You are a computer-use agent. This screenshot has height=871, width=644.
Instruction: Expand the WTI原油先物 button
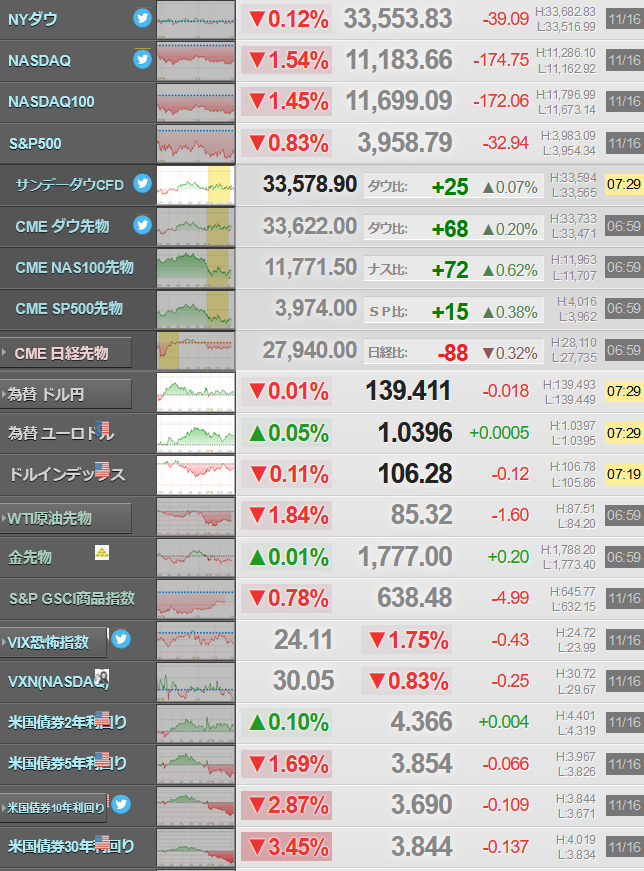tap(66, 518)
